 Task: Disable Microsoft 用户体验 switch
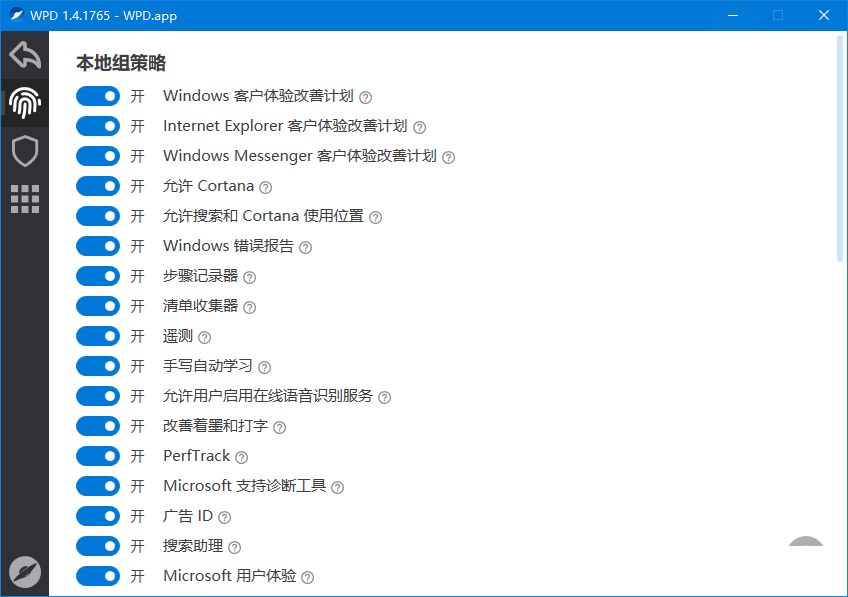[x=98, y=576]
